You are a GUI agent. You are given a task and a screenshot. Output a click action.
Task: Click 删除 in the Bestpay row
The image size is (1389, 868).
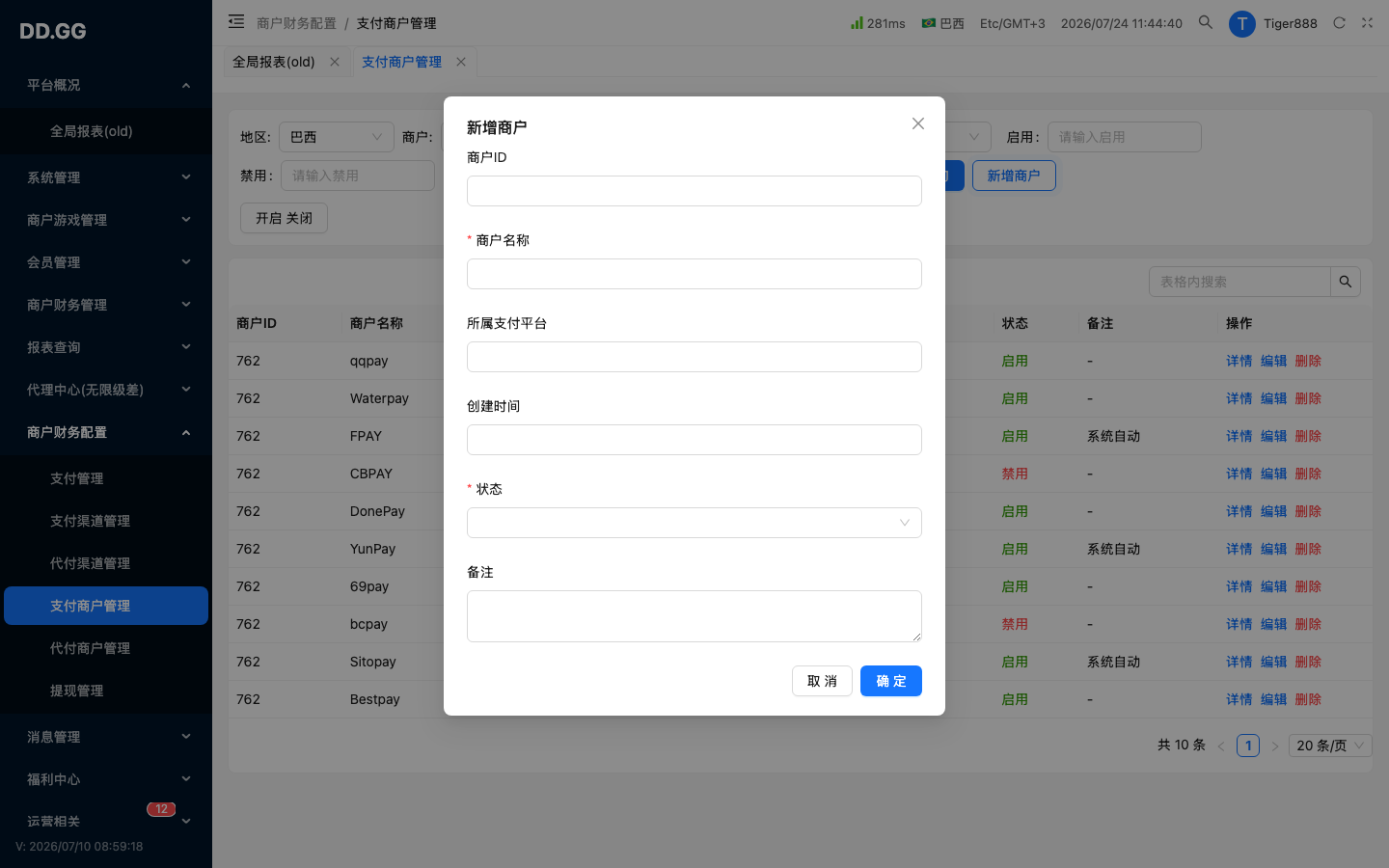coord(1308,699)
